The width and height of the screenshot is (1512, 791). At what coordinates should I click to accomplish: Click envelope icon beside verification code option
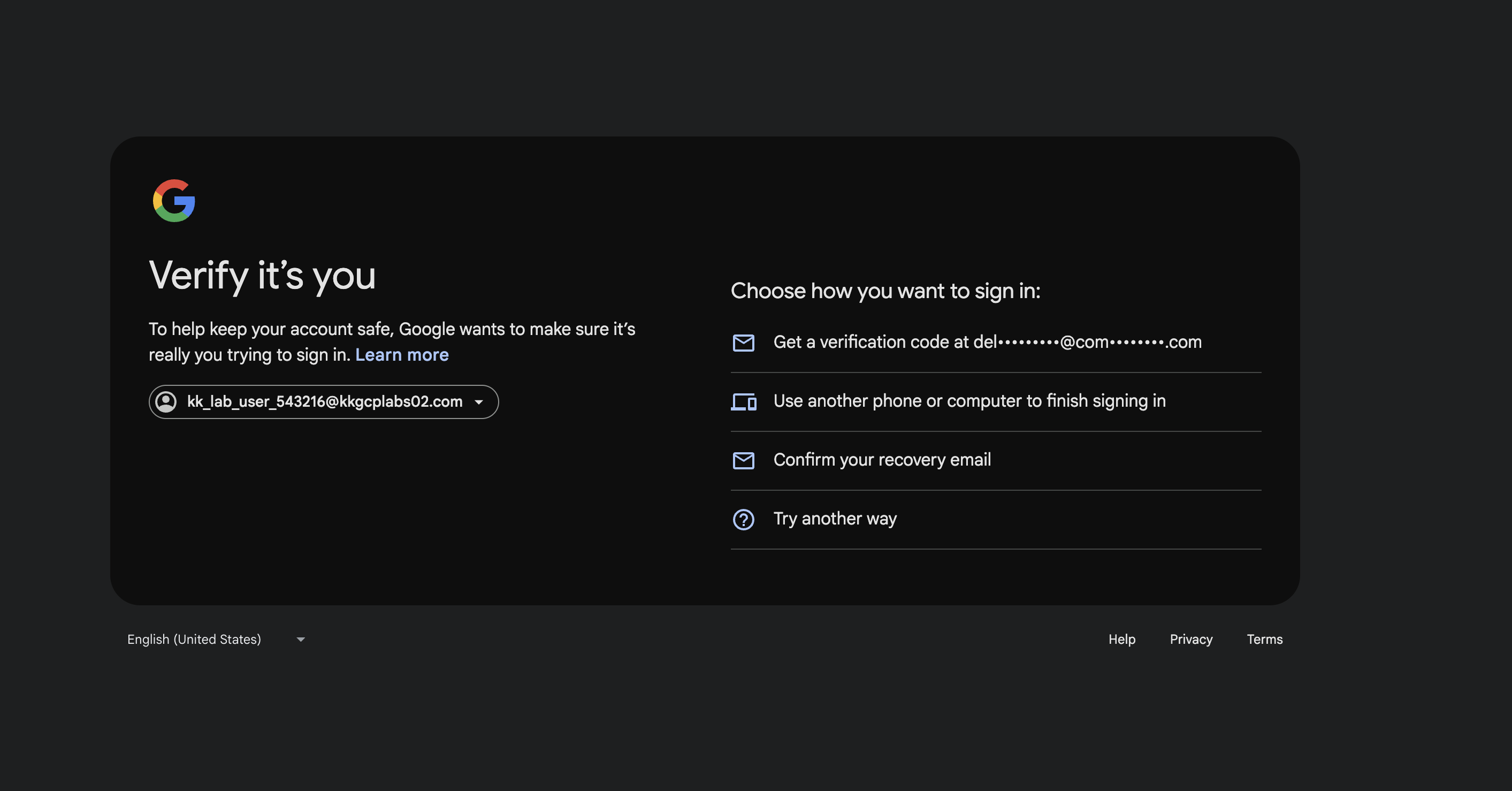(743, 343)
